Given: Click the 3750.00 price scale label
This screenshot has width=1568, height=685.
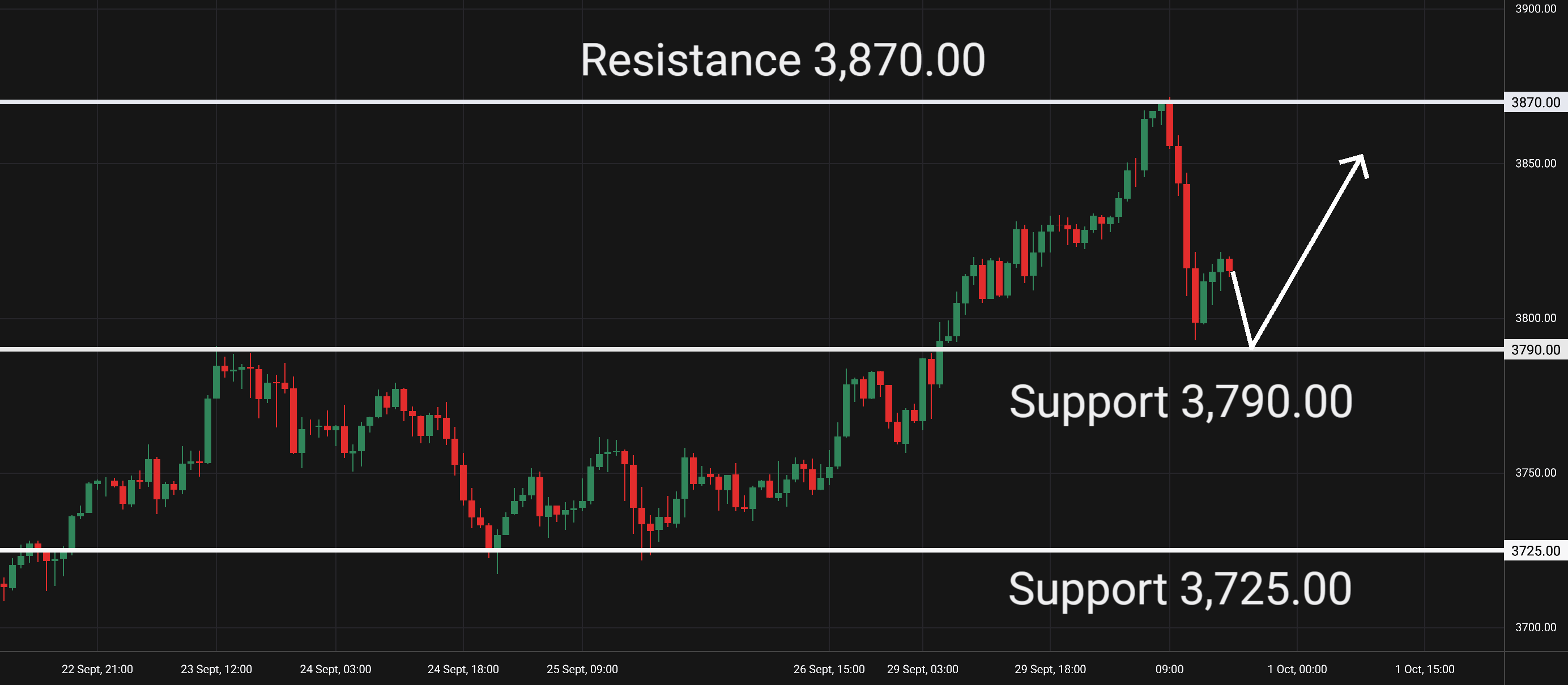Looking at the screenshot, I should pos(1535,473).
